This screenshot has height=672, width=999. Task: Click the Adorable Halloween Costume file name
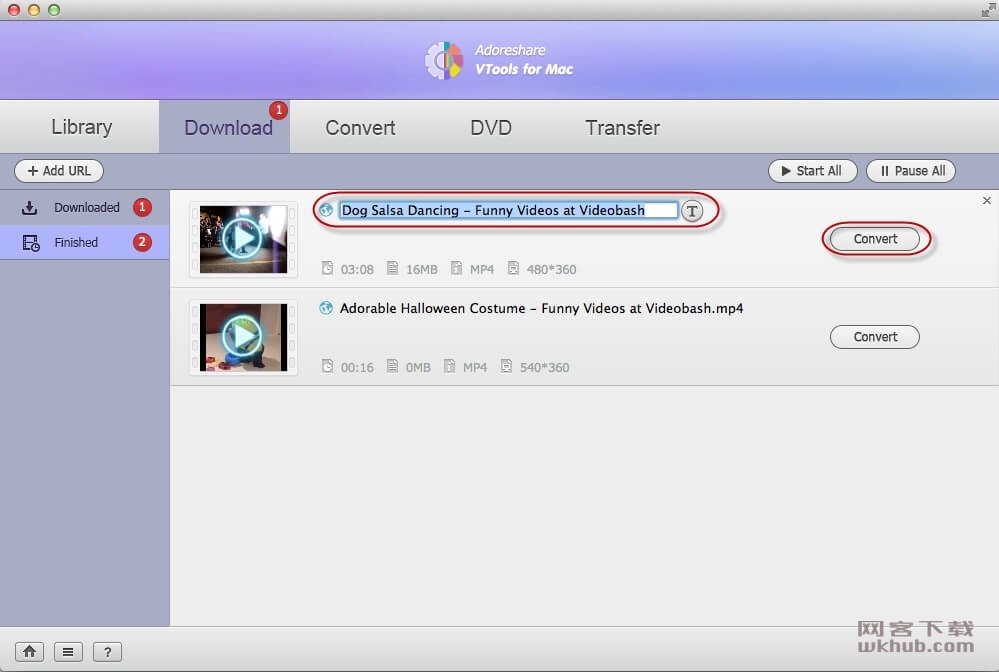541,308
